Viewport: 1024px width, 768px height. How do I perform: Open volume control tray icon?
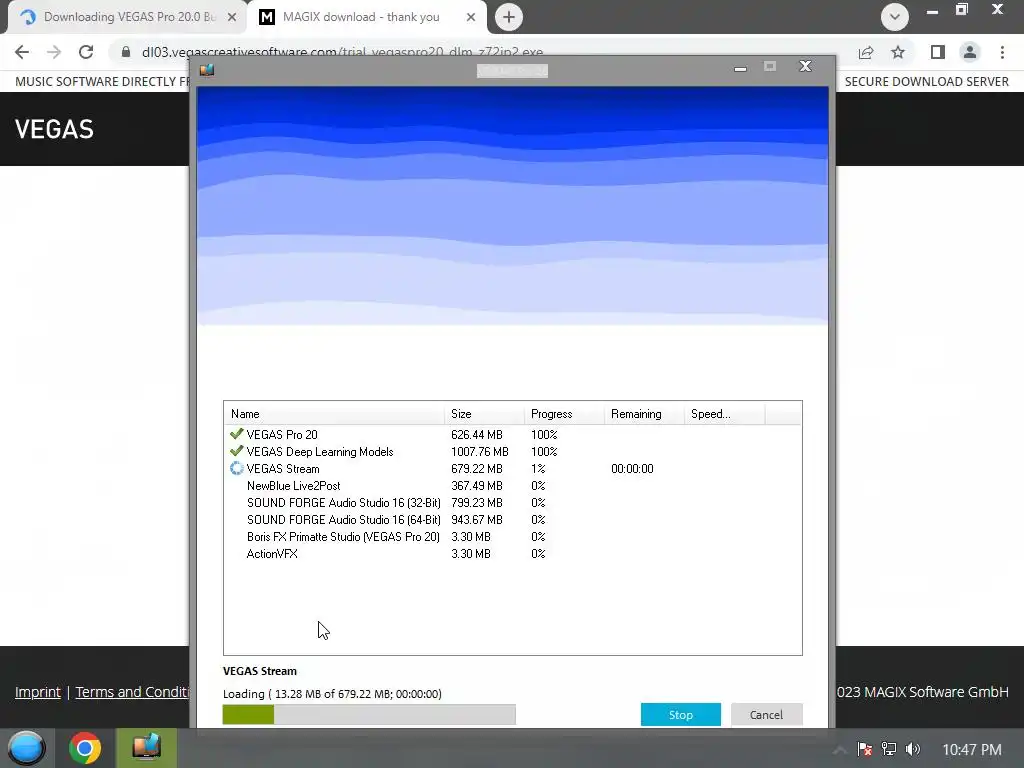click(x=912, y=749)
